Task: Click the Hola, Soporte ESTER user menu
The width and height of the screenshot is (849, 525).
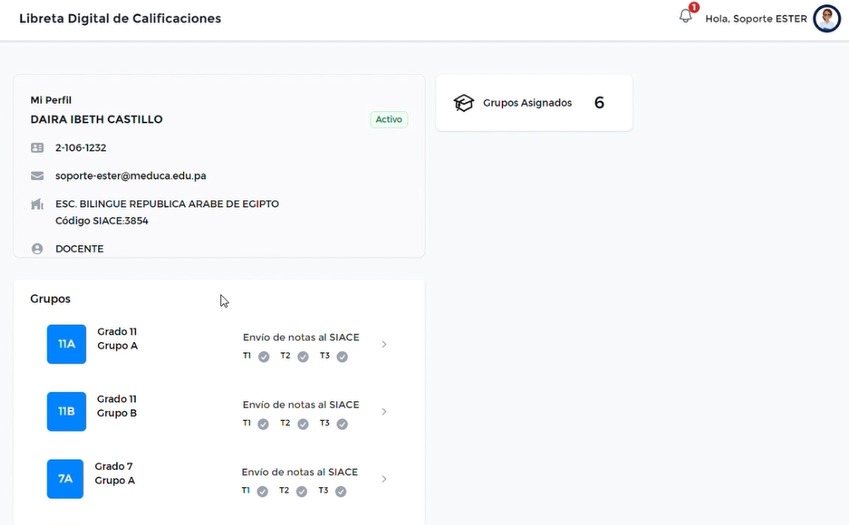Action: pyautogui.click(x=755, y=19)
